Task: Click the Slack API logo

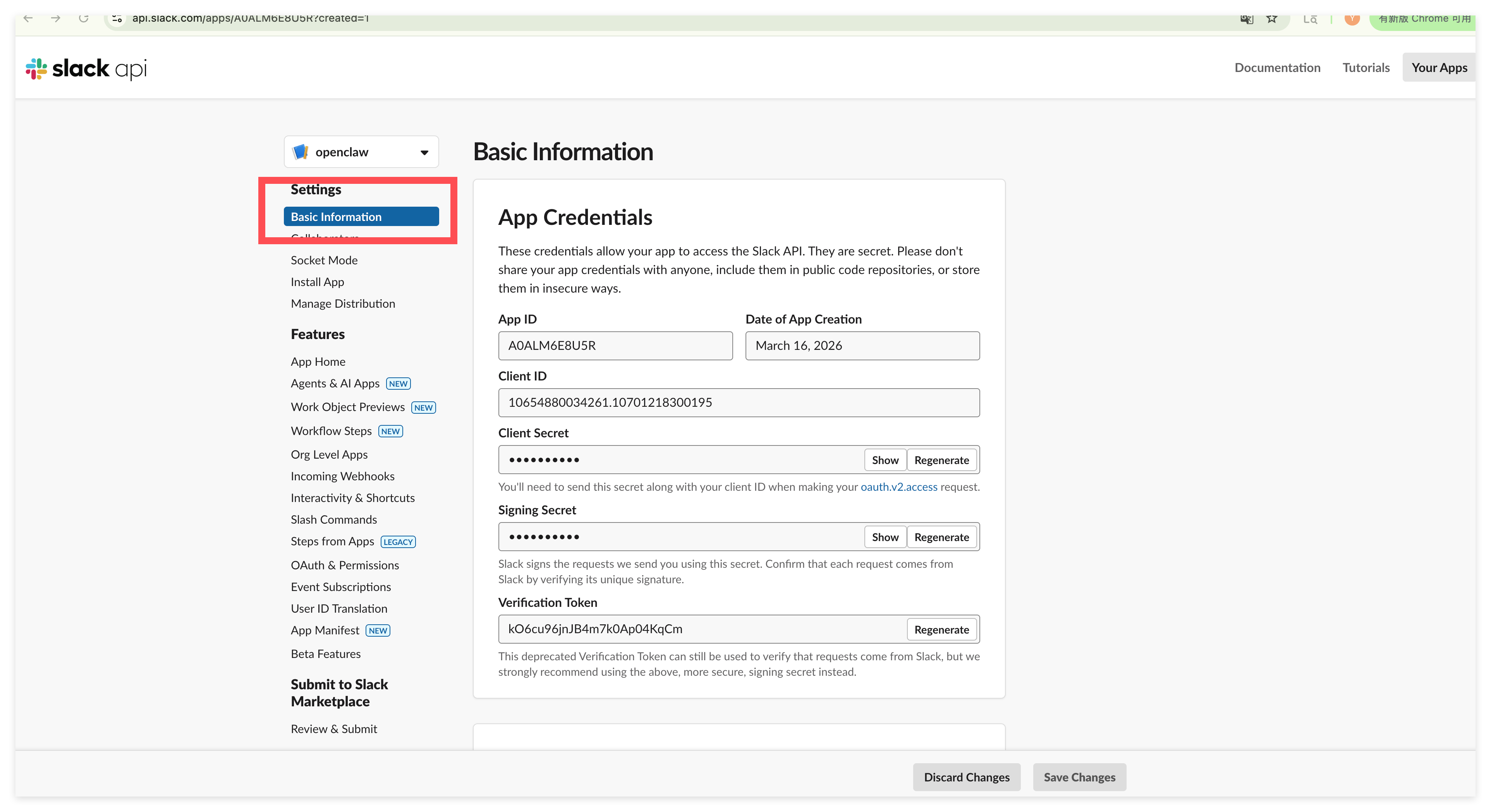Action: point(86,68)
